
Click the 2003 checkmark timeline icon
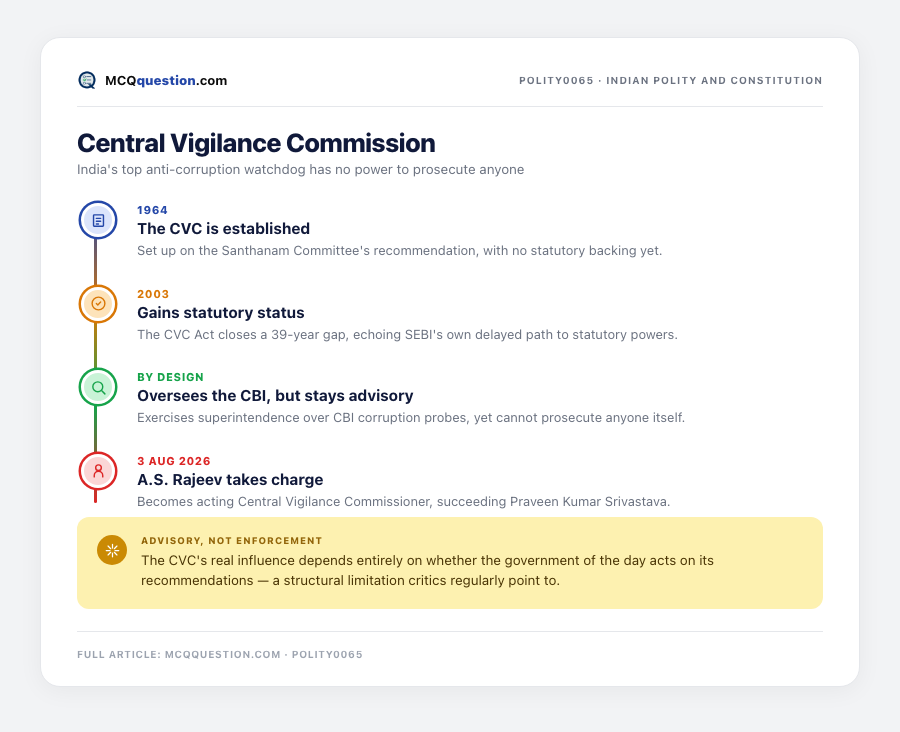tap(98, 304)
